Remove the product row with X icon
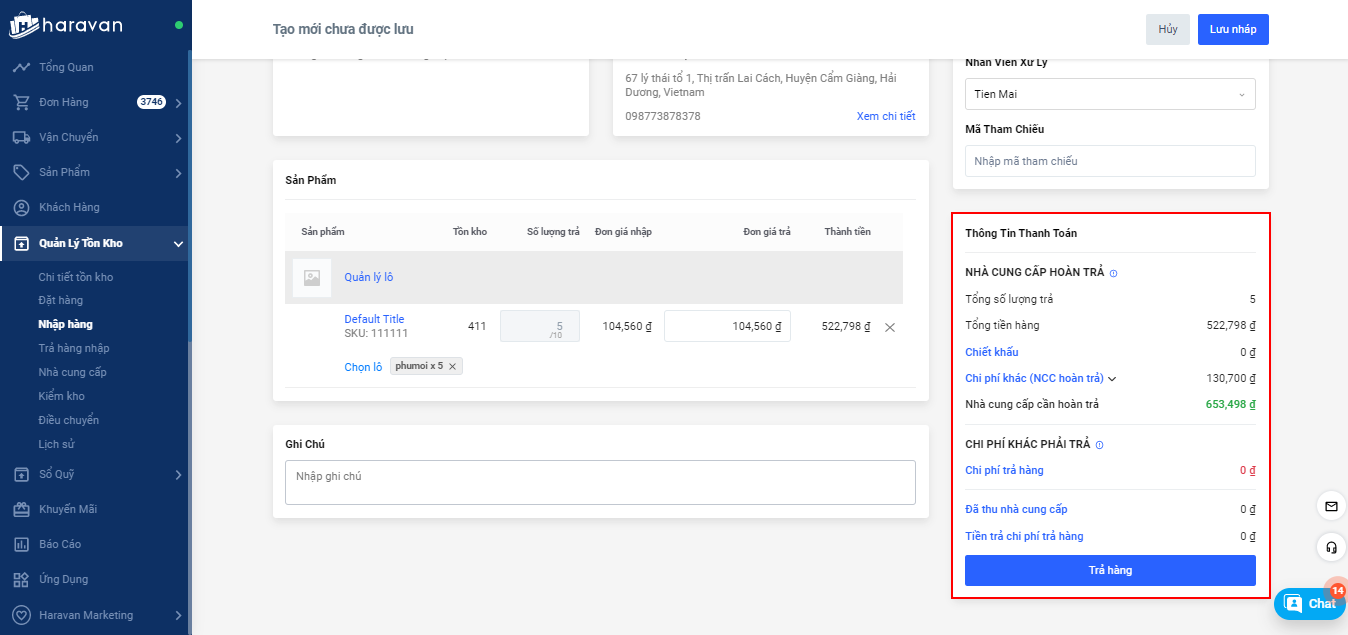The image size is (1348, 635). coord(890,327)
